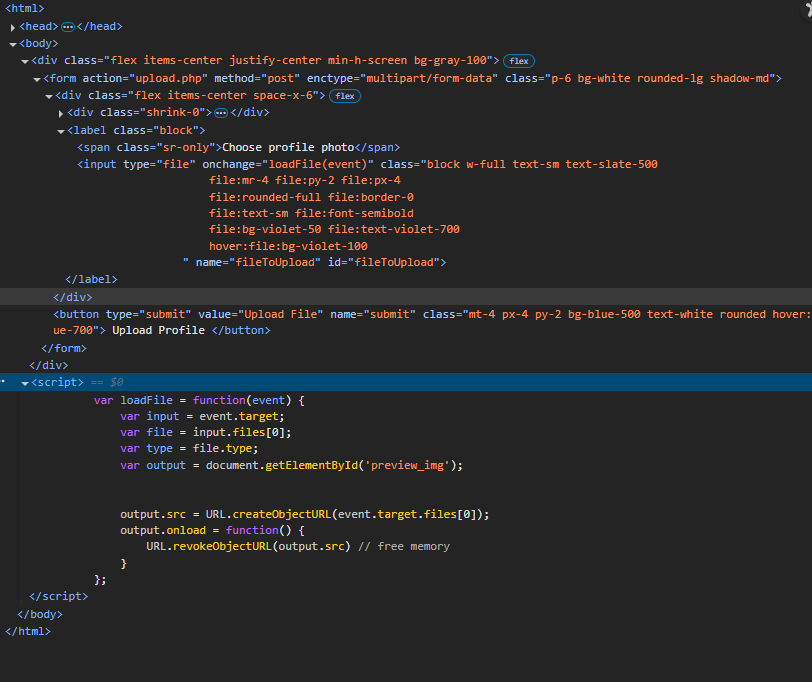The height and width of the screenshot is (682, 812).
Task: Click 'output.onload = function()' line
Action: pyautogui.click(x=212, y=530)
